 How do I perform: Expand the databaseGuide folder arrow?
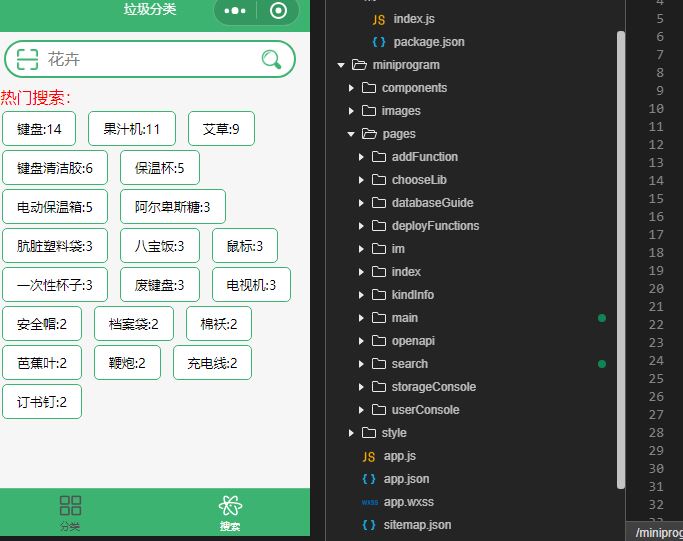tap(361, 203)
